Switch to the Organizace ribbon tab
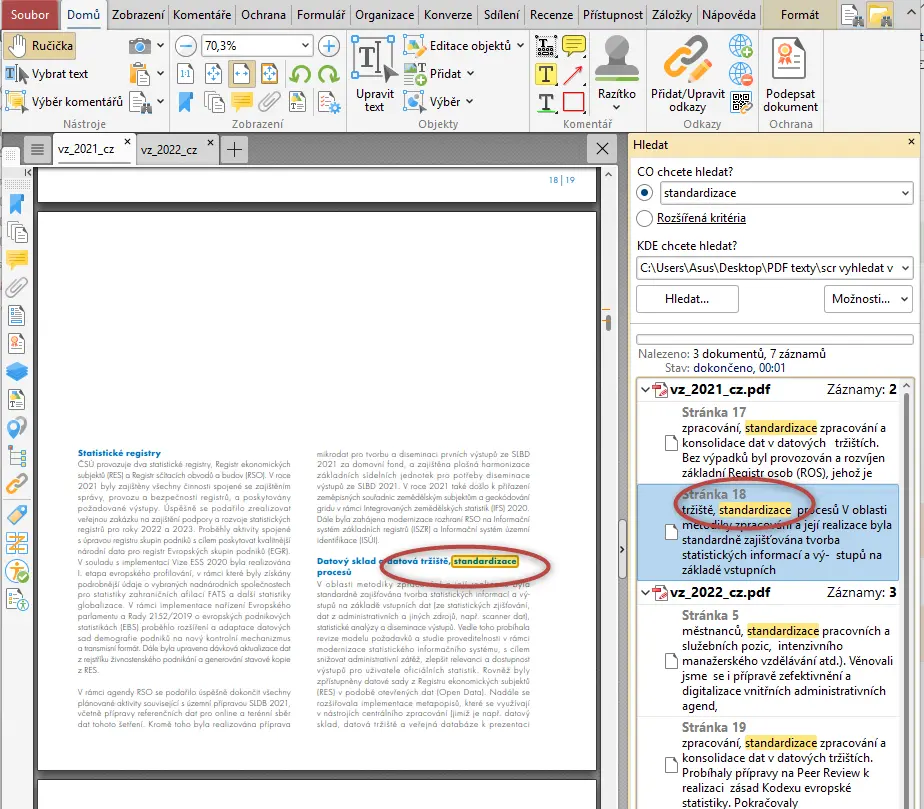This screenshot has height=809, width=924. click(x=384, y=15)
